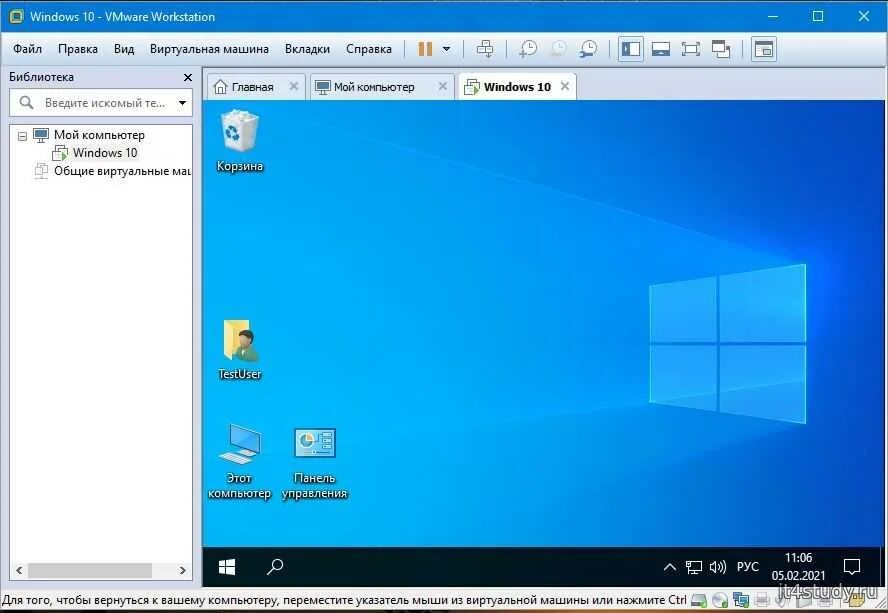
Task: Toggle the console view toolbar icon
Action: (763, 49)
